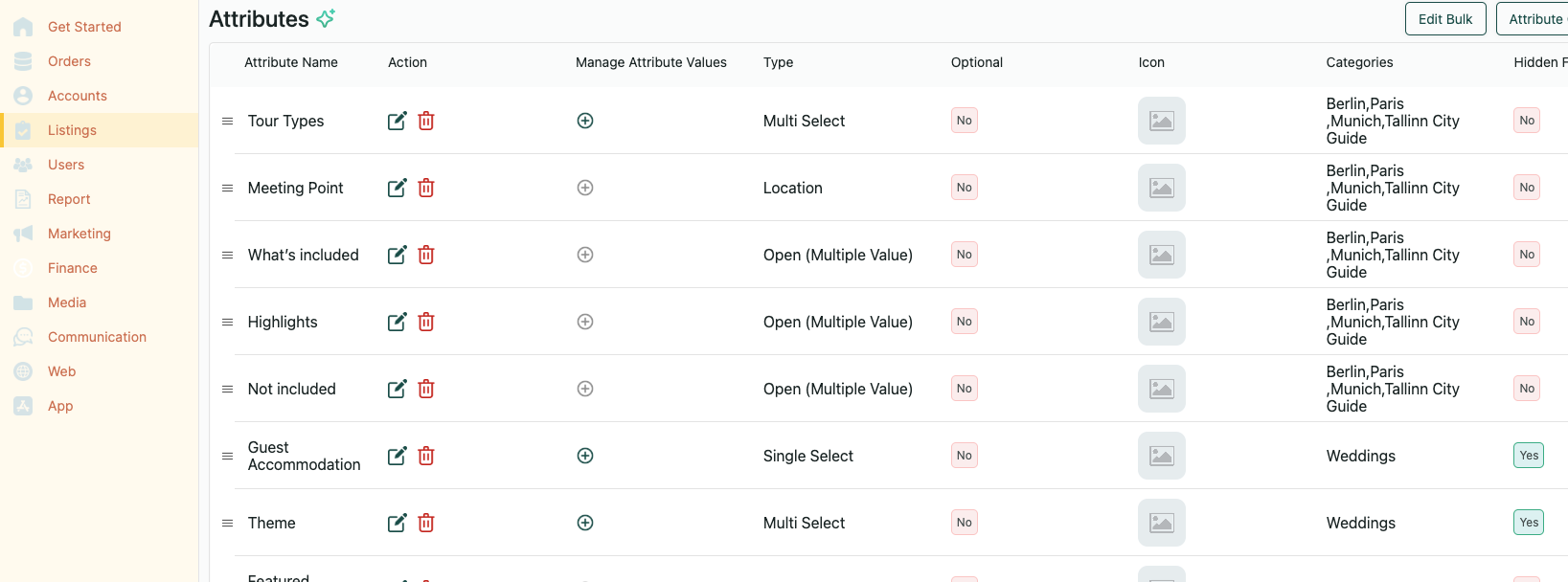Edit the Highlights attribute
Screen dimensions: 1568x582
click(x=397, y=322)
